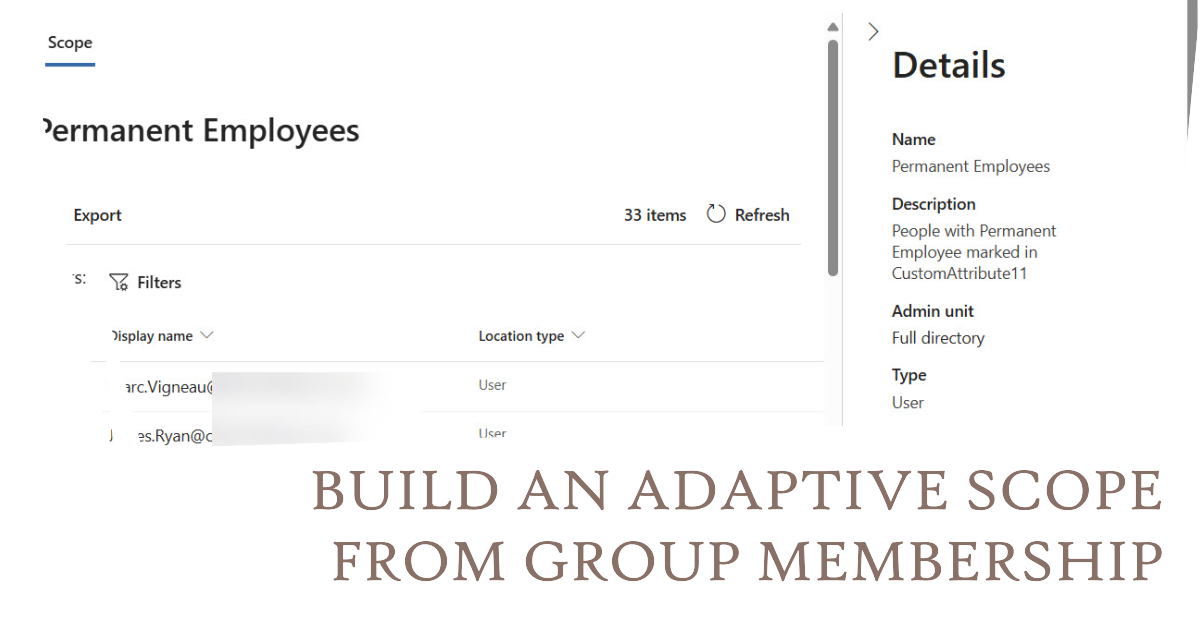Switch to the Scope tab
Screen dimensions: 1200x628
click(70, 43)
